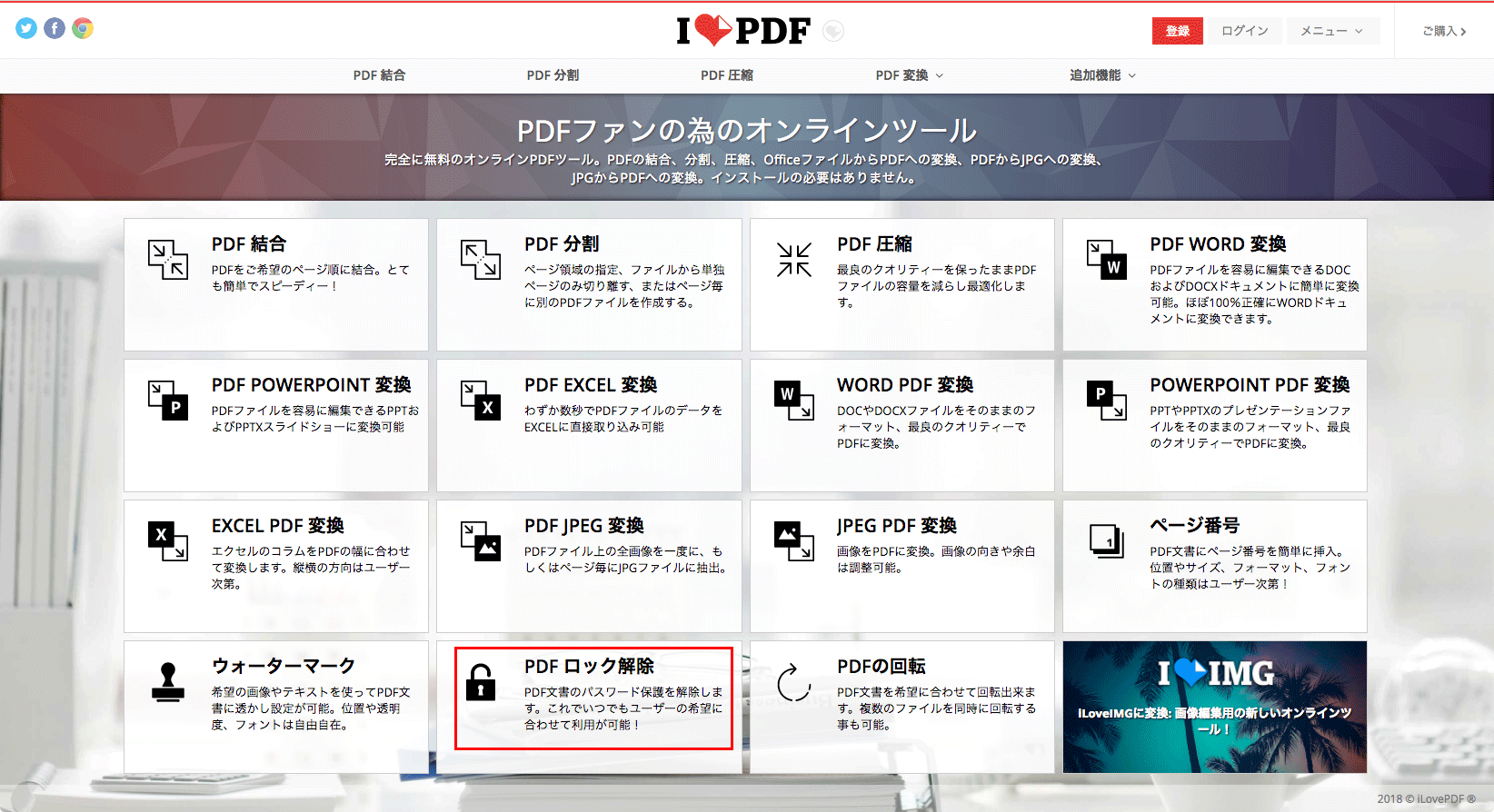Click the ページ番号 page number icon
Viewport: 1494px width, 812px height.
[1107, 541]
